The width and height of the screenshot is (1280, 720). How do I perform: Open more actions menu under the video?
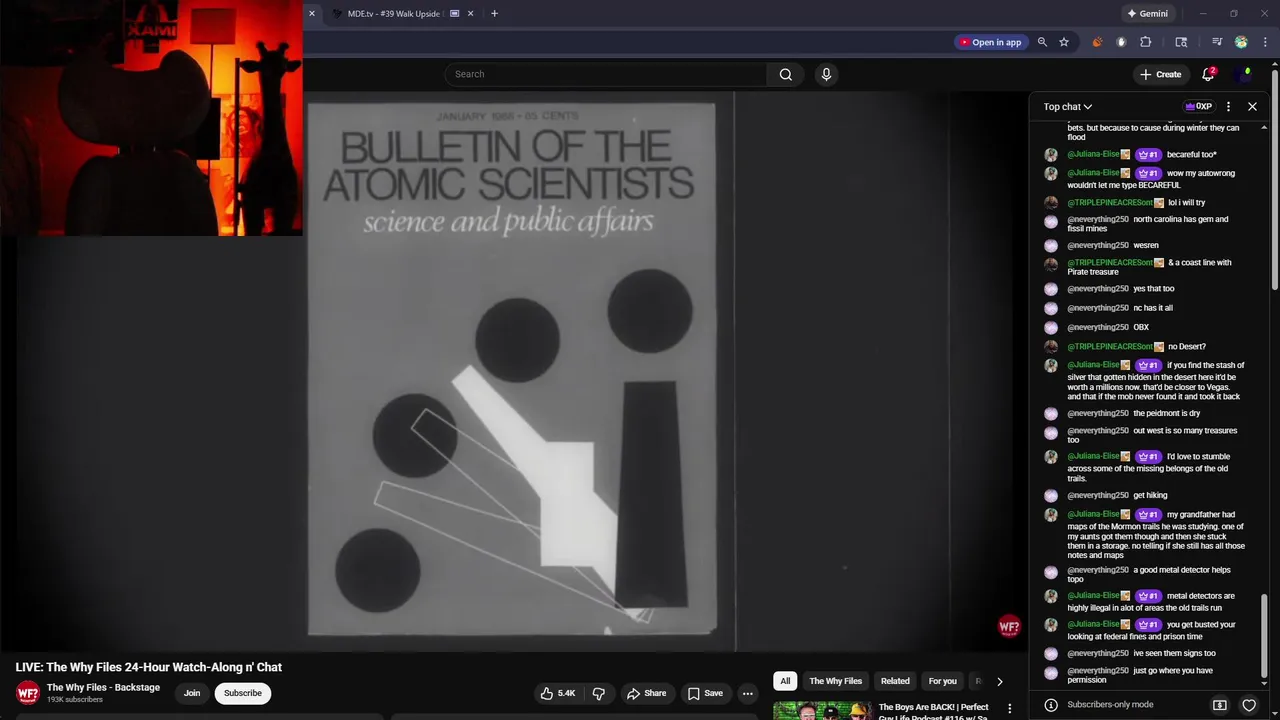click(x=747, y=693)
